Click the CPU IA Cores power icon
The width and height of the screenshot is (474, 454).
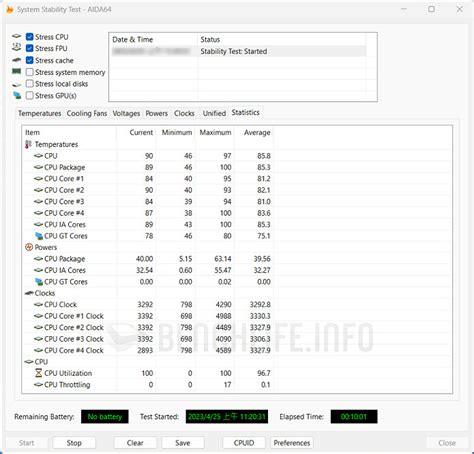tap(39, 270)
